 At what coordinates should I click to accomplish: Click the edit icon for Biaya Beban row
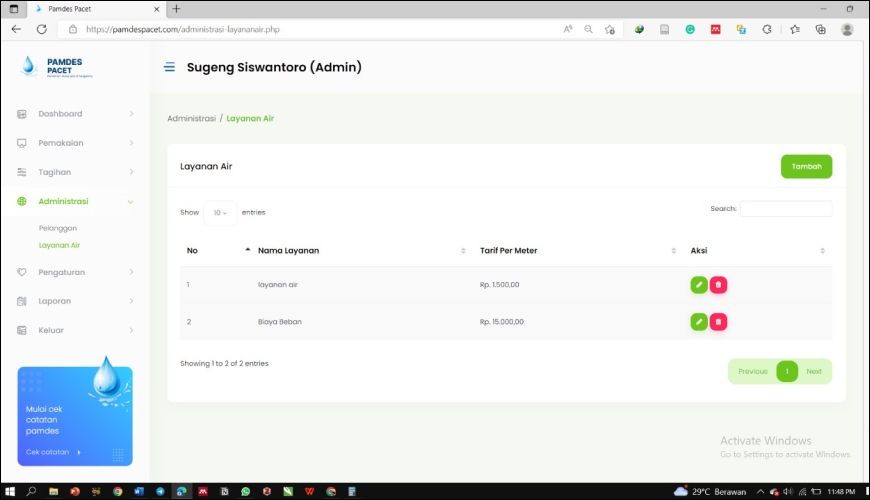[x=698, y=322]
